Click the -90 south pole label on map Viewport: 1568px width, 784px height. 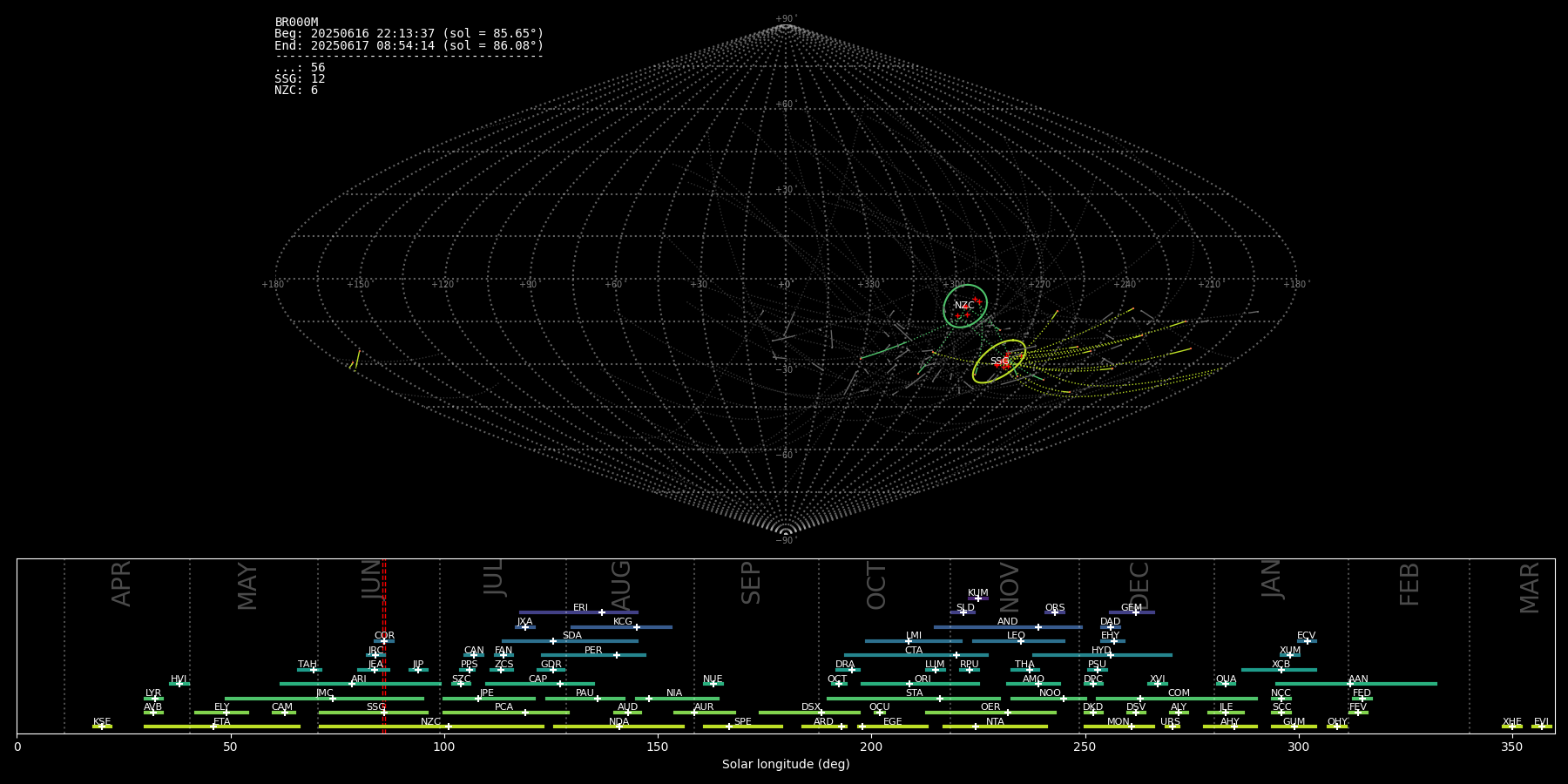tap(785, 540)
